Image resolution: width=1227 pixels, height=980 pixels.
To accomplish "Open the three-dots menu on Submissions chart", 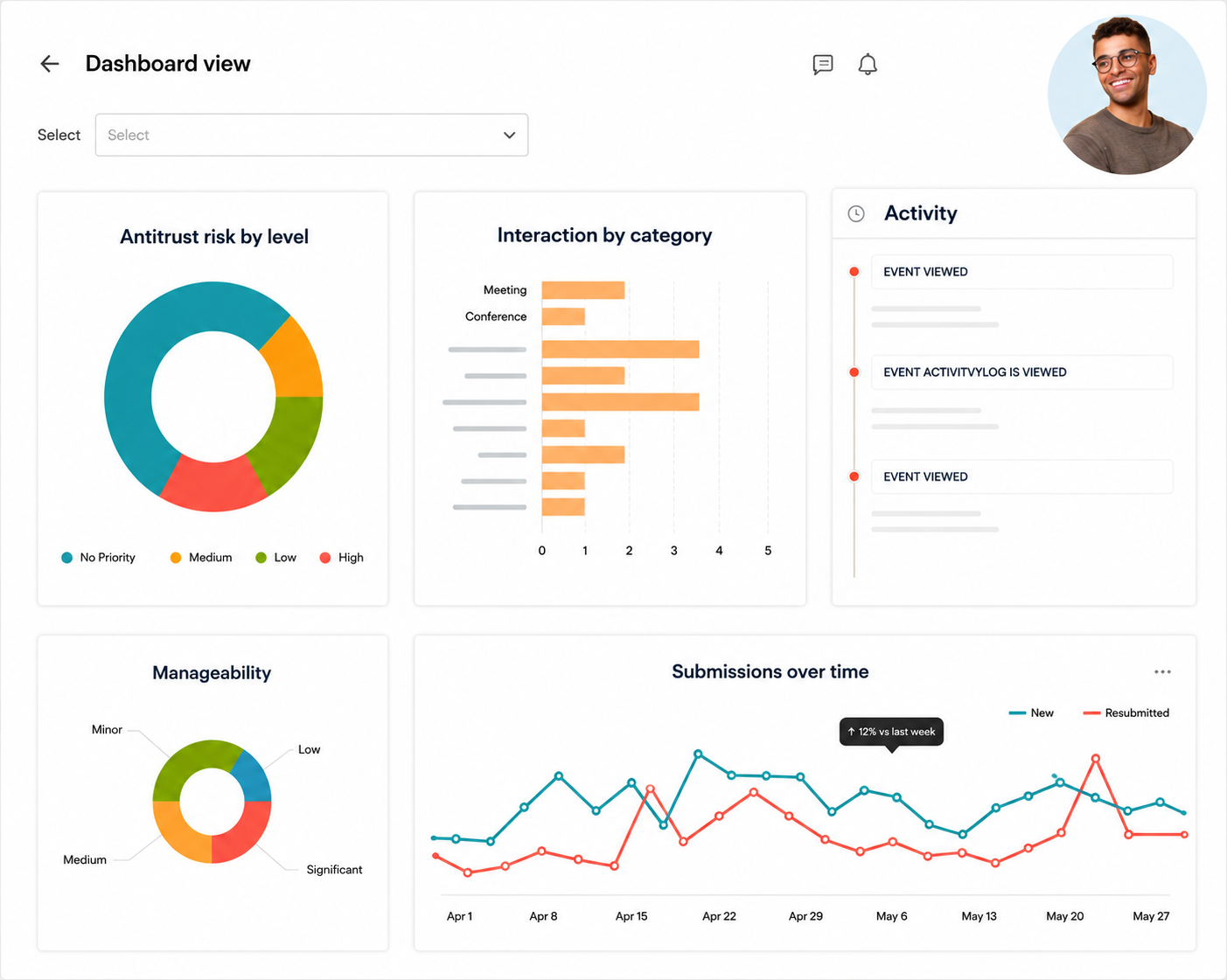I will 1162,671.
